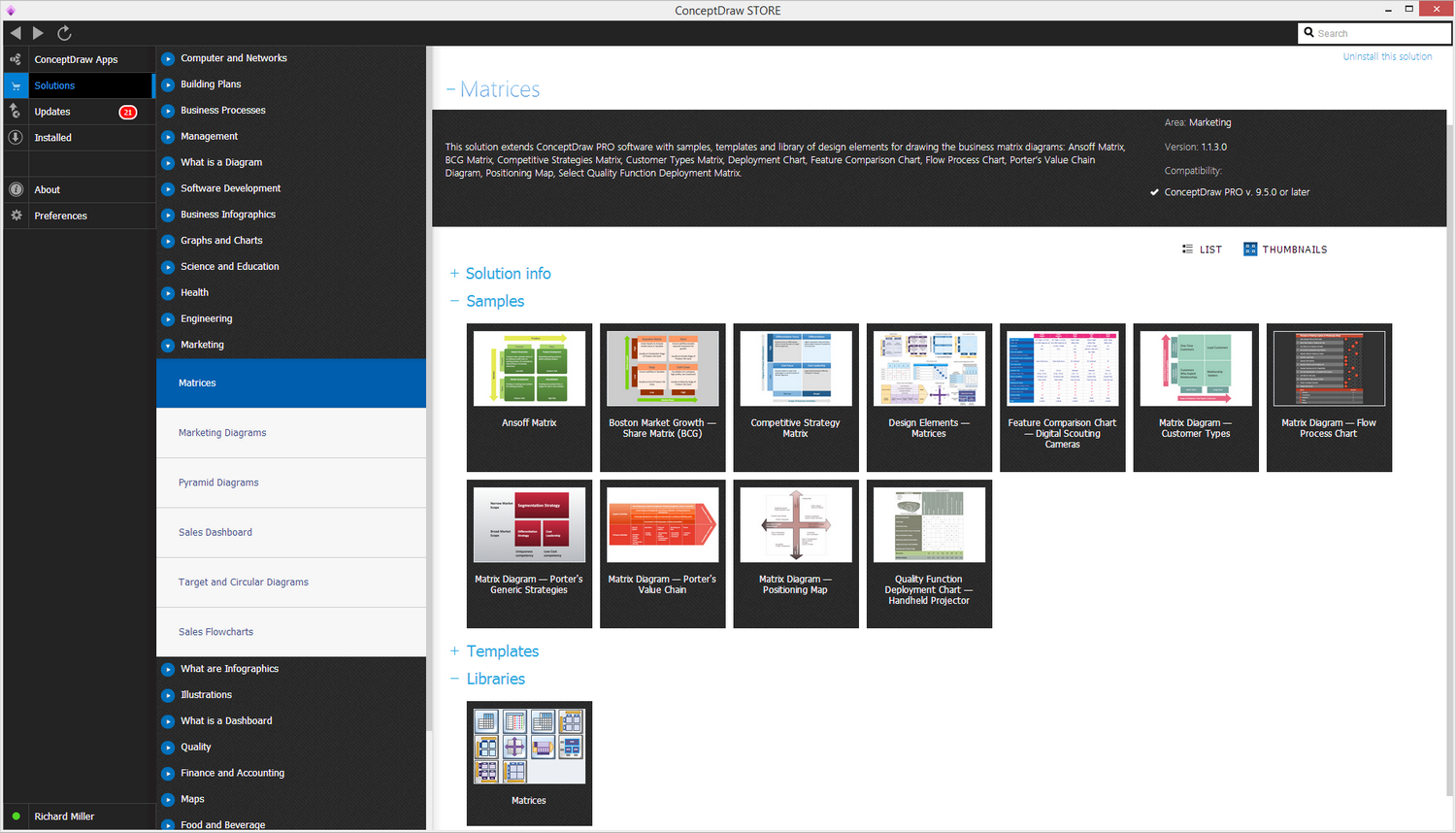1456x833 pixels.
Task: Click the ConceptDraw Apps sidebar icon
Action: (16, 59)
